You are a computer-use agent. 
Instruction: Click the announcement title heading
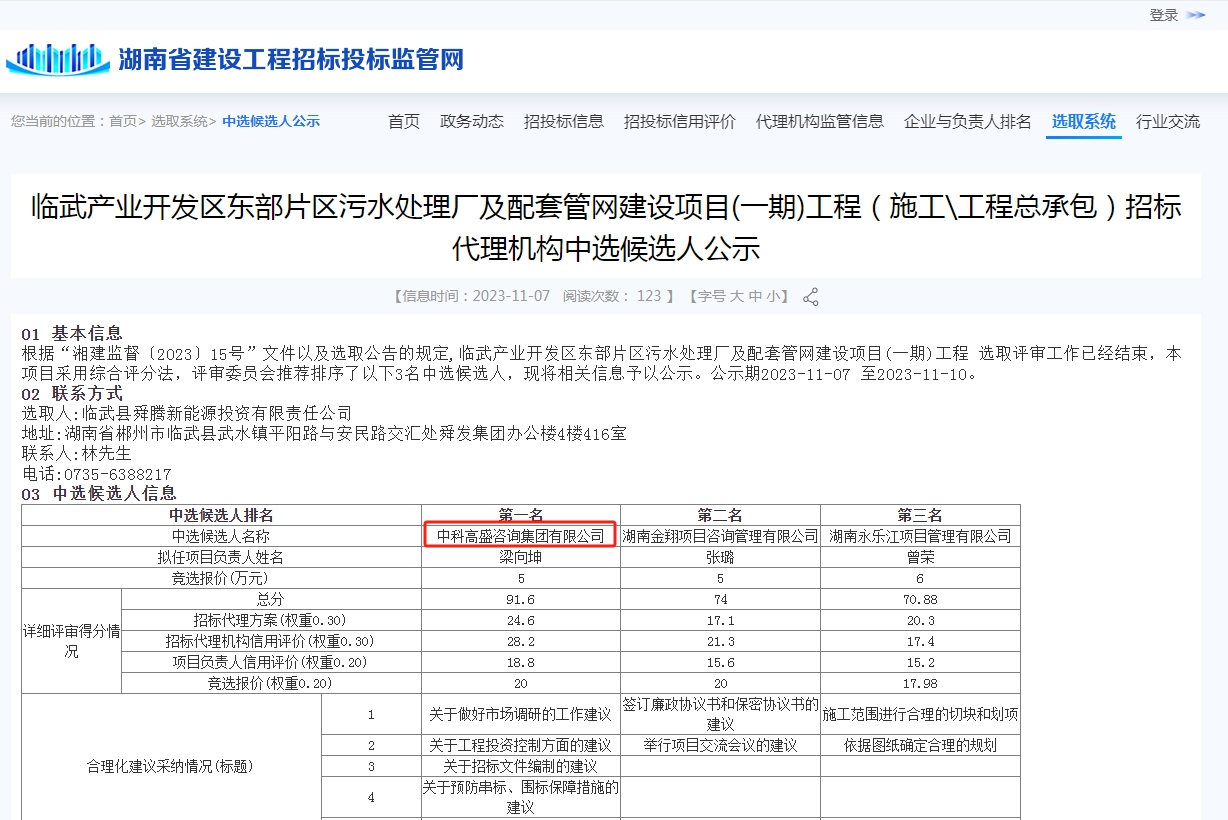click(606, 228)
